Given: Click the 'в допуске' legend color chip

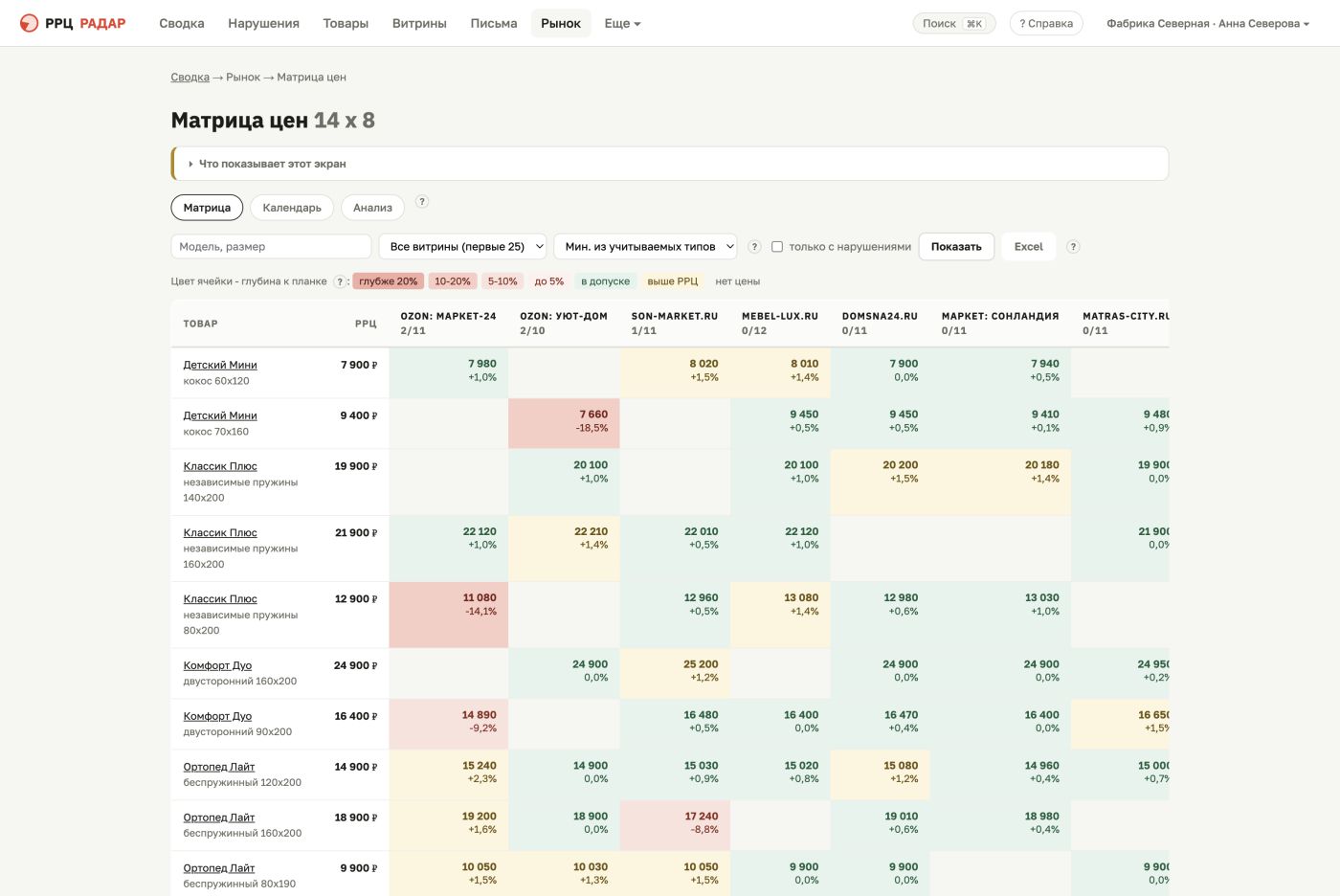Looking at the screenshot, I should [606, 281].
